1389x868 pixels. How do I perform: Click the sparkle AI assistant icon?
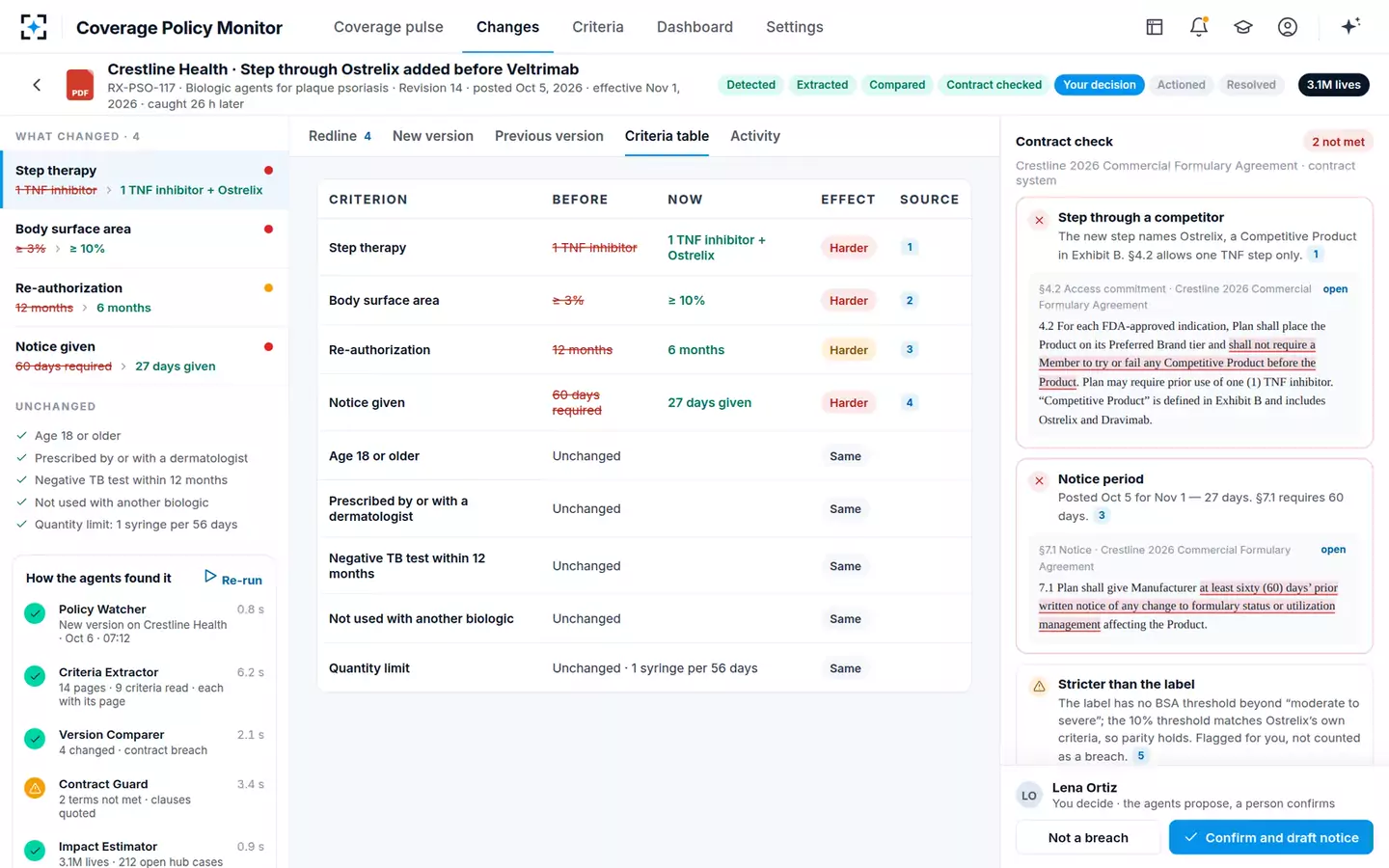point(1350,26)
